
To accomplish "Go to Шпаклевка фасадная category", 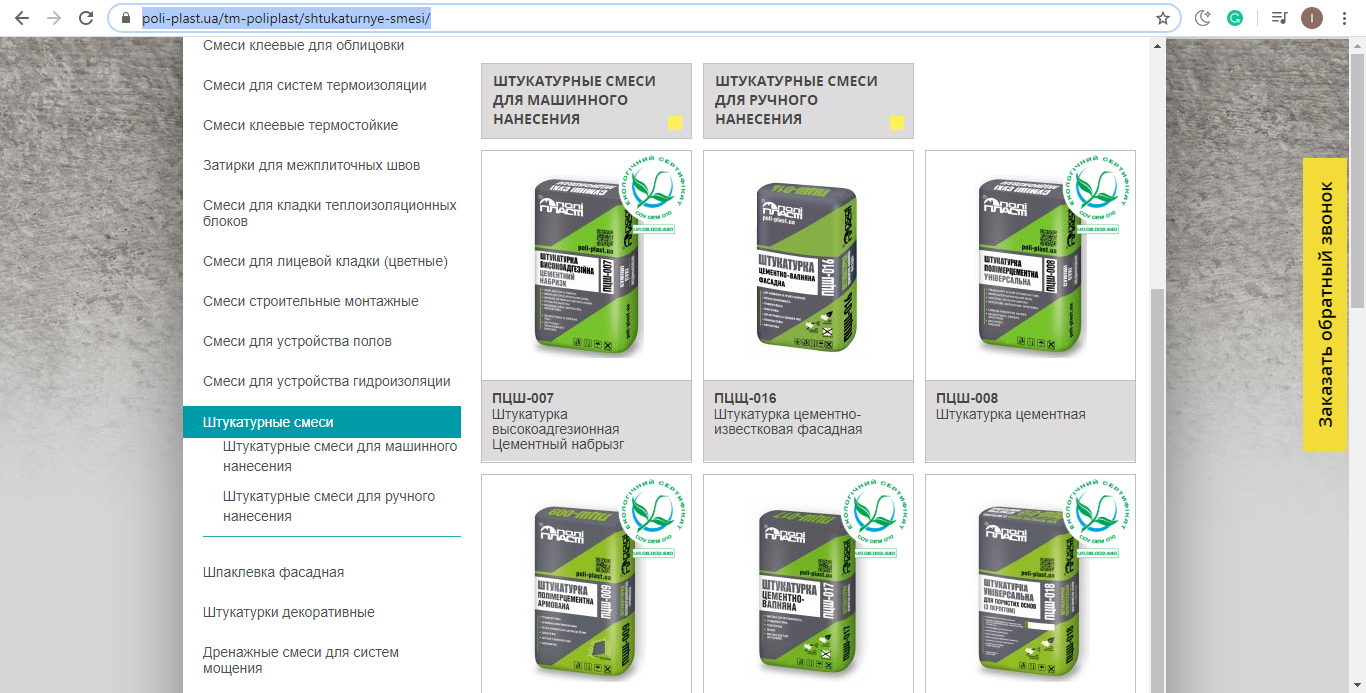I will (x=273, y=572).
